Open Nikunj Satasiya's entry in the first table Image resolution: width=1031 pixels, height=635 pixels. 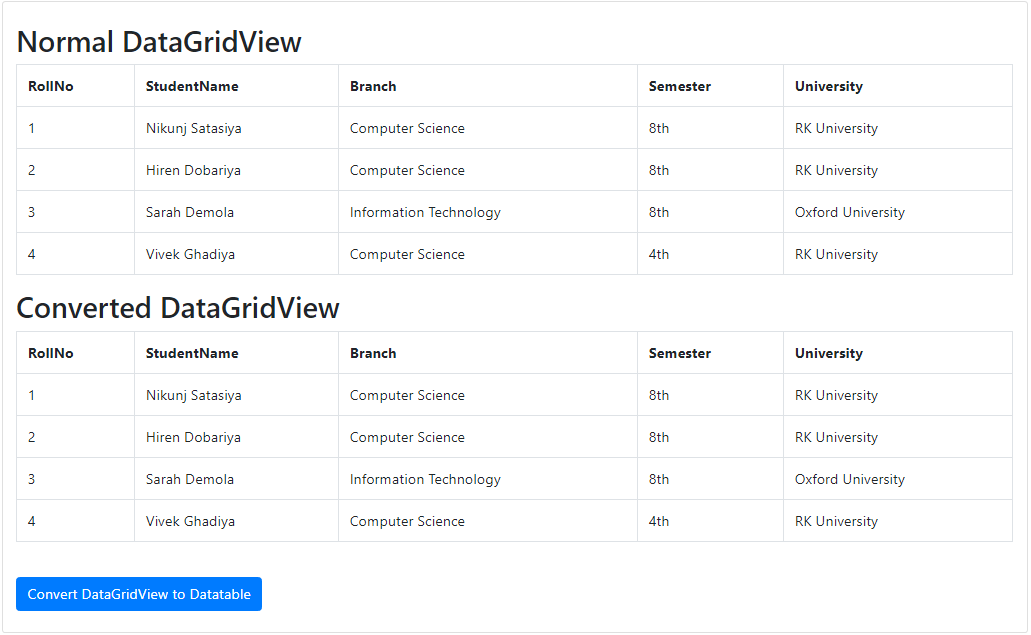(x=192, y=128)
